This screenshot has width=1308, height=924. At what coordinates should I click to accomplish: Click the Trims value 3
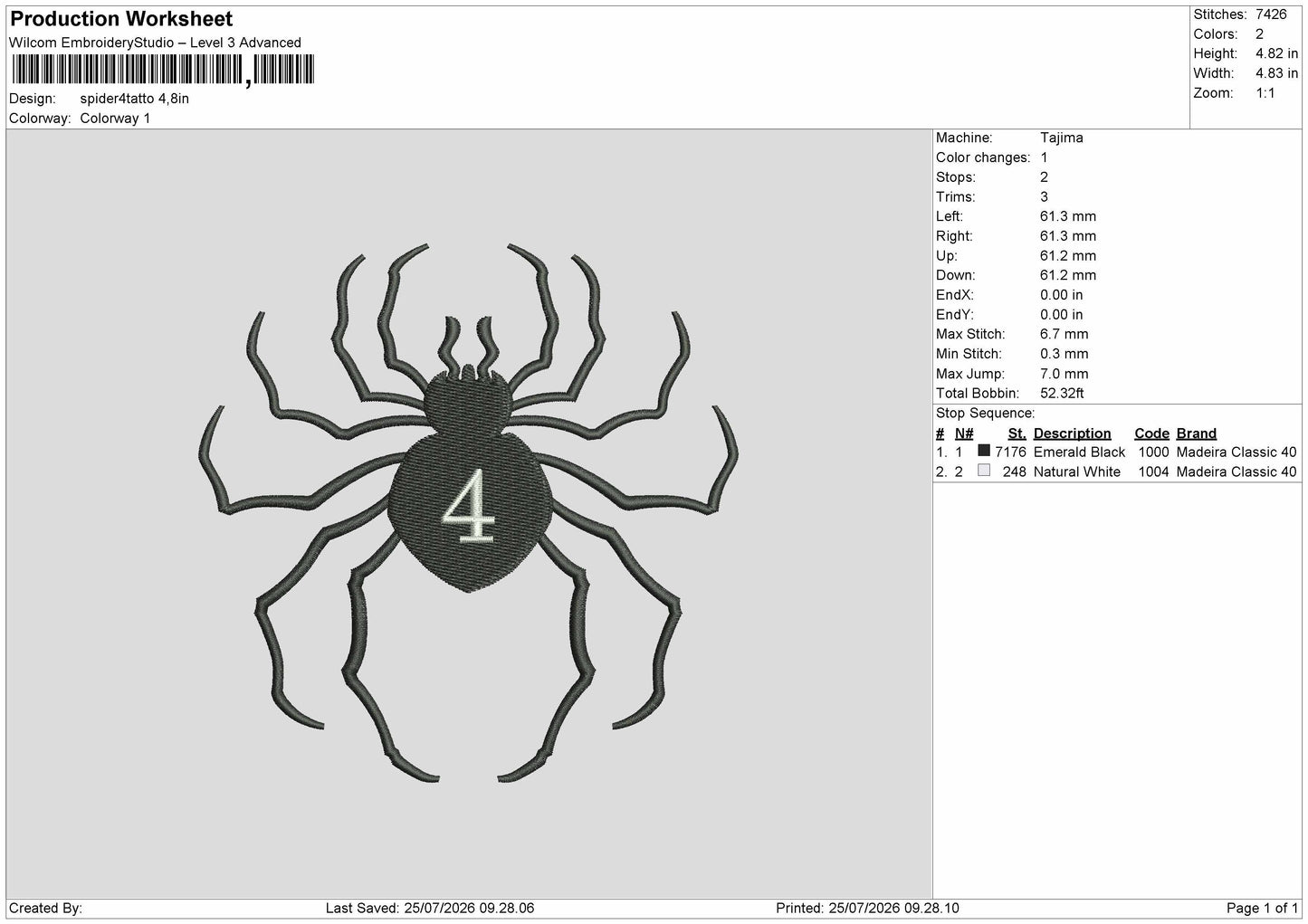pyautogui.click(x=1044, y=196)
